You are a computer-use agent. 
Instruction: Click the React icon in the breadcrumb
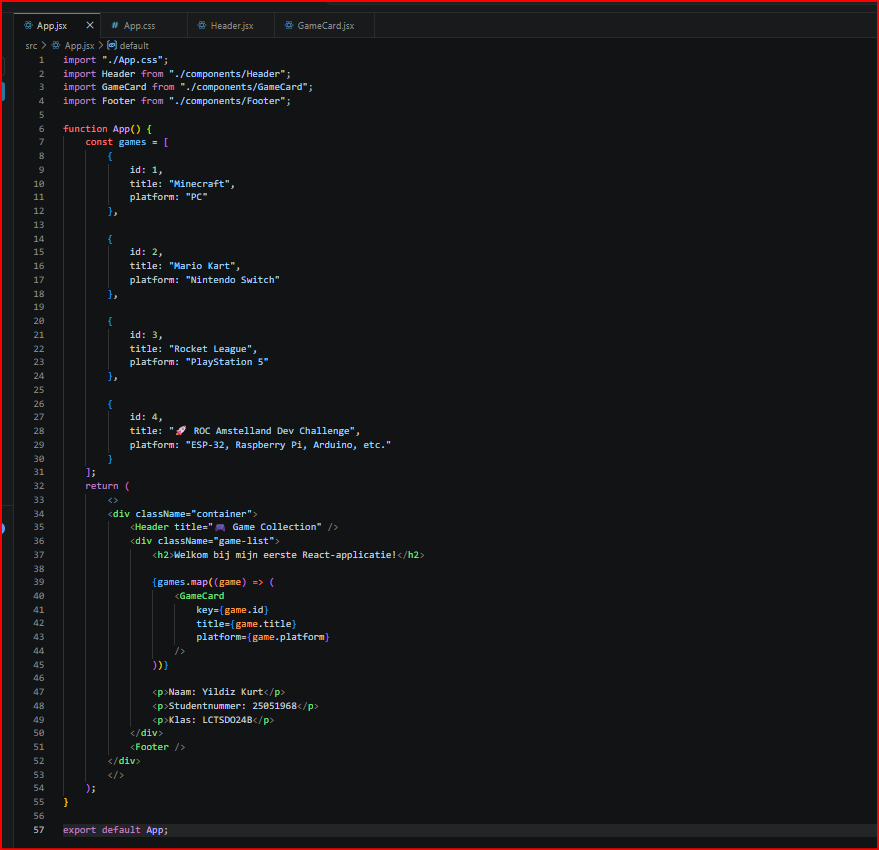[56, 45]
